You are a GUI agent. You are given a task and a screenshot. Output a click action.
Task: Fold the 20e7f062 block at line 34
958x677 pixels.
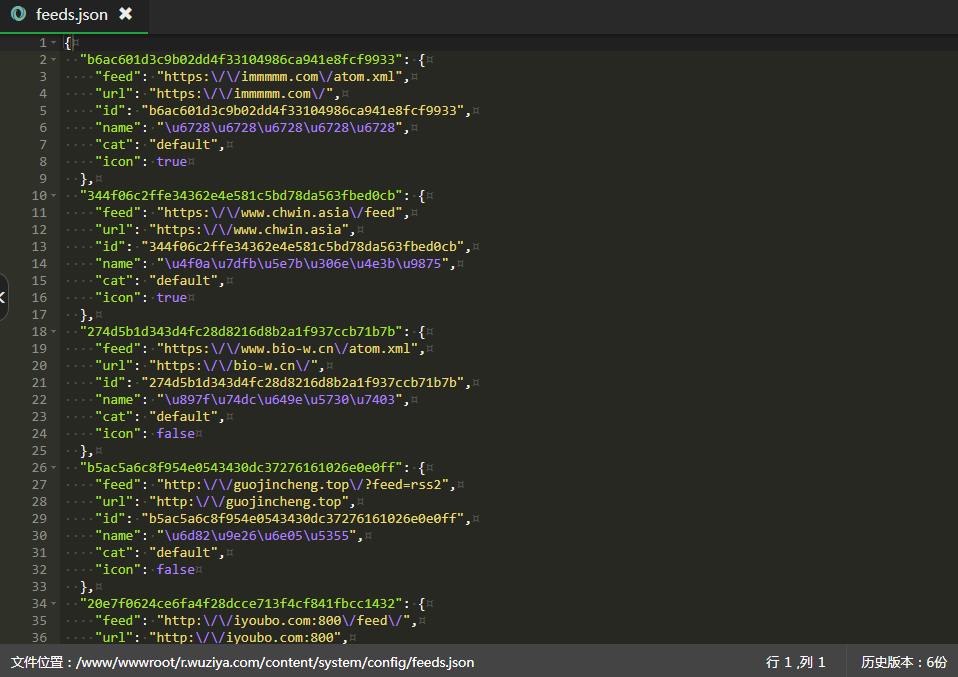(x=53, y=604)
